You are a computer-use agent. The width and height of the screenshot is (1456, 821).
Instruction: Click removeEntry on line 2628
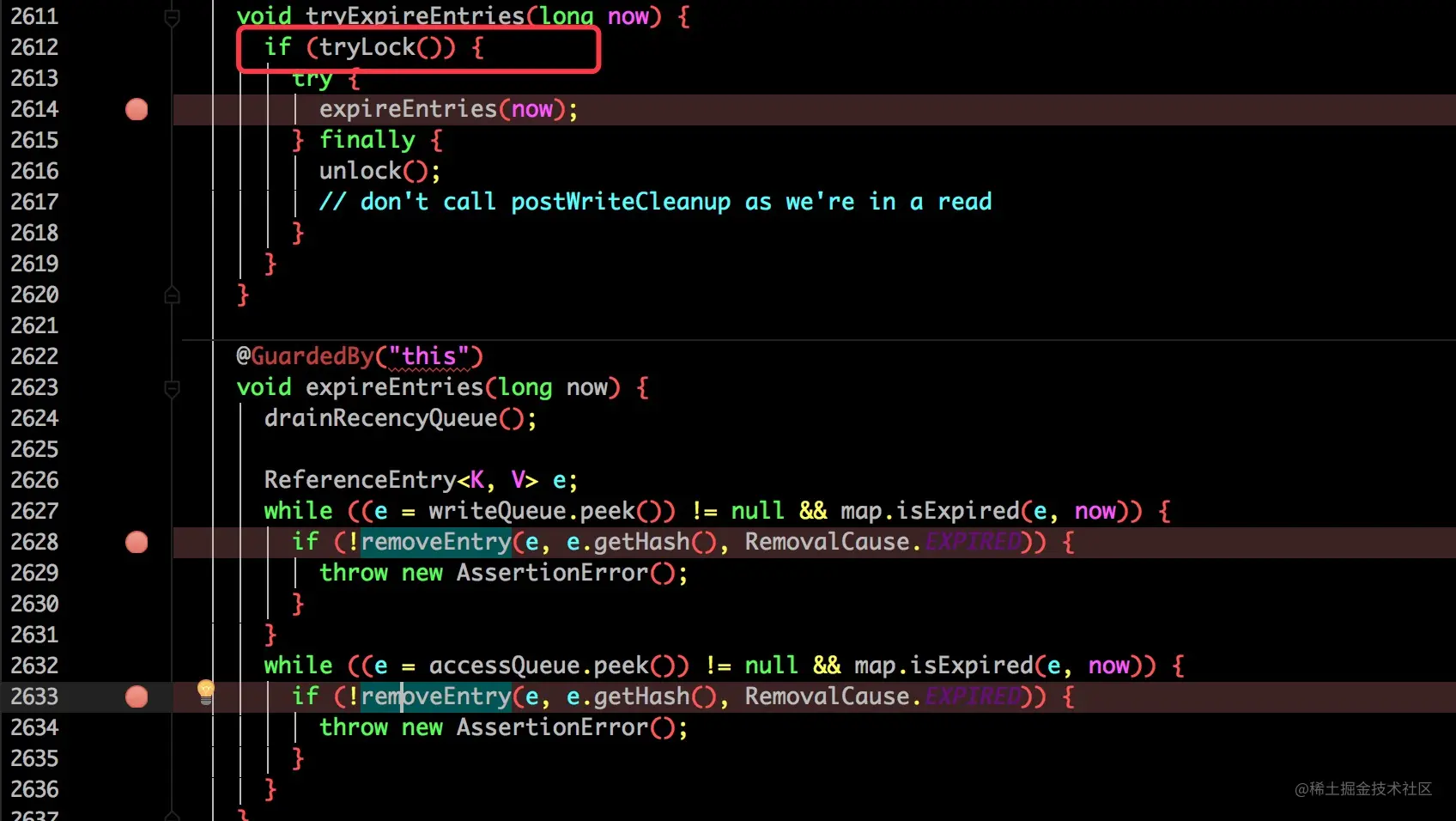[x=436, y=542]
